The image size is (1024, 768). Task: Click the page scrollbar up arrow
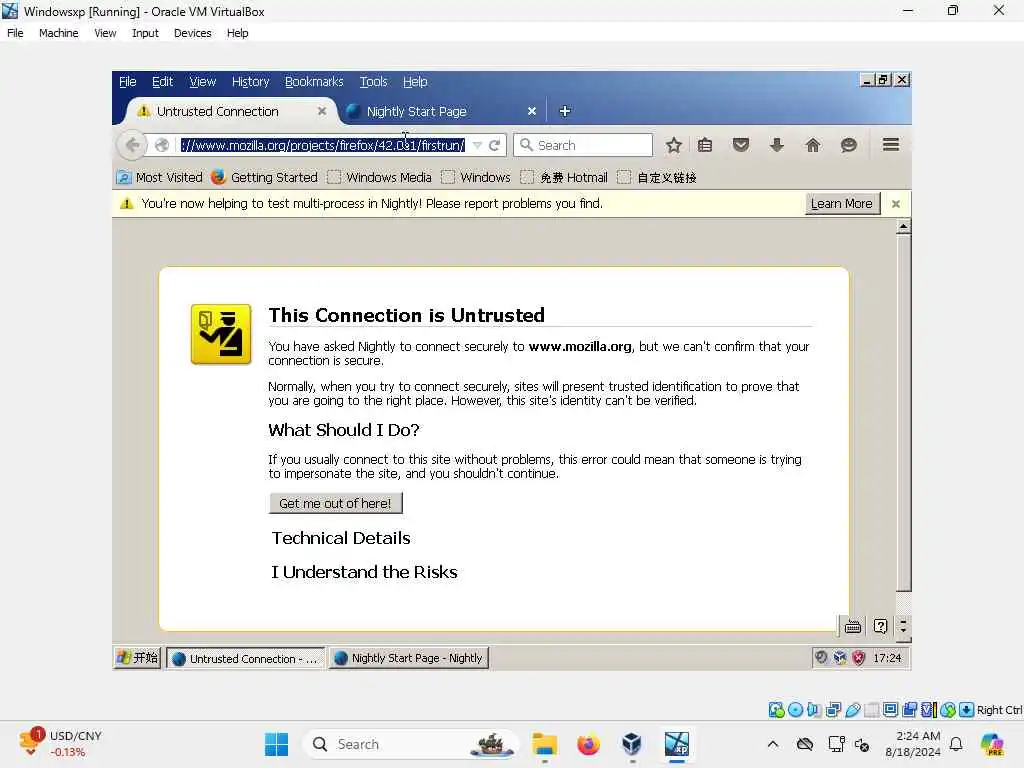coord(903,227)
